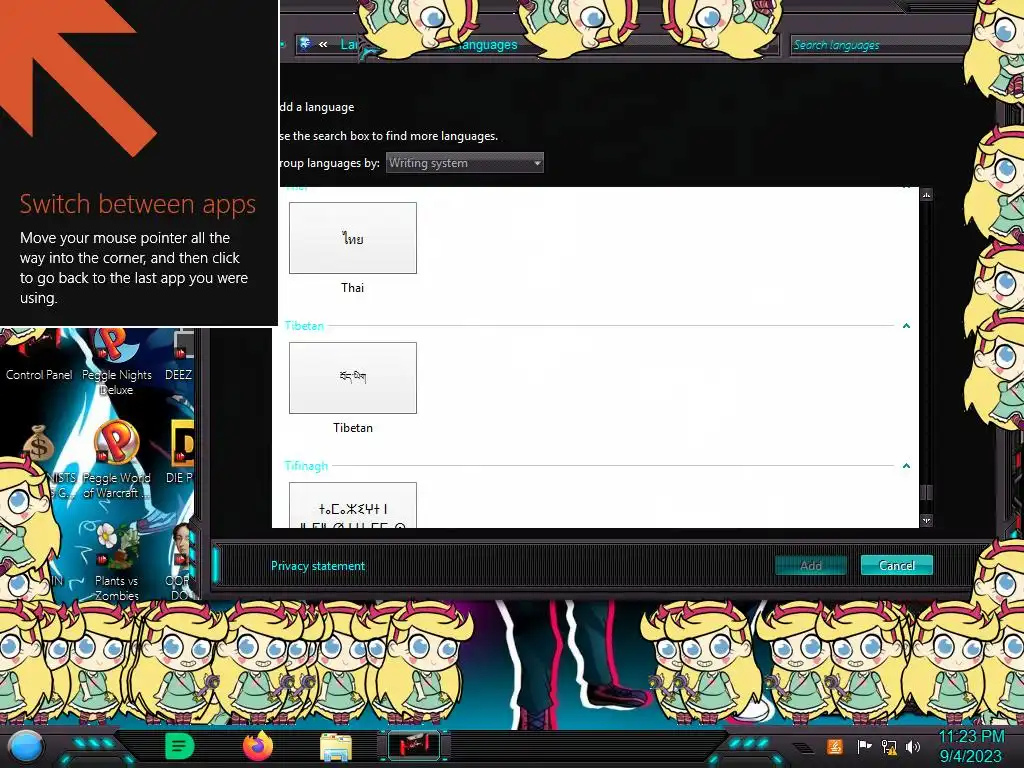Open the DEEZ desktop shortcut
Image resolution: width=1024 pixels, height=768 pixels.
click(179, 356)
